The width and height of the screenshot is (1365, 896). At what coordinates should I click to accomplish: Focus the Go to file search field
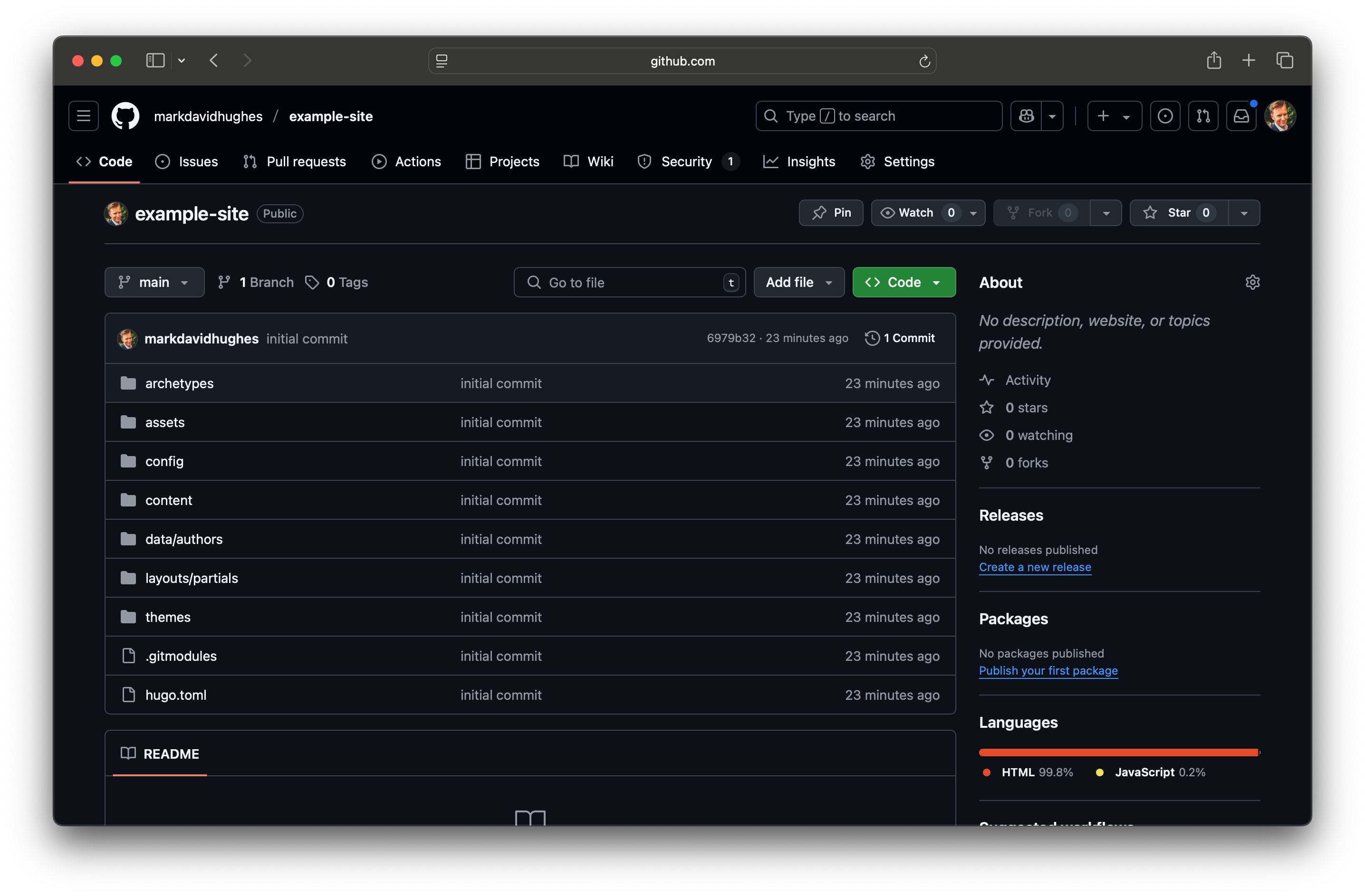(x=630, y=282)
